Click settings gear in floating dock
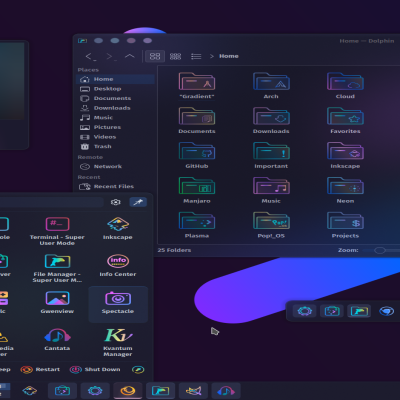Viewport: 400px width, 400px height. tap(305, 311)
